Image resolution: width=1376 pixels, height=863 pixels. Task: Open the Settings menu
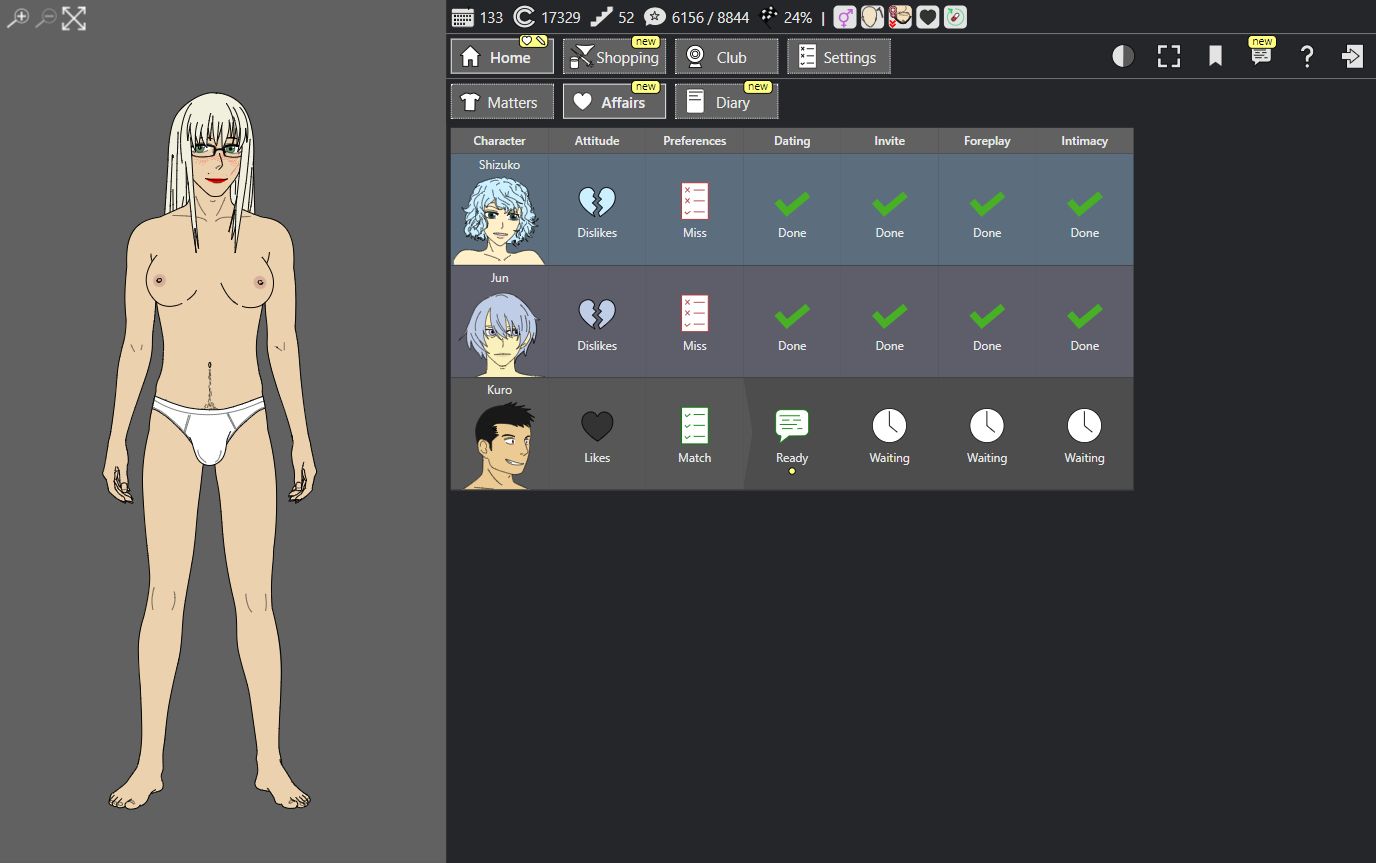838,57
